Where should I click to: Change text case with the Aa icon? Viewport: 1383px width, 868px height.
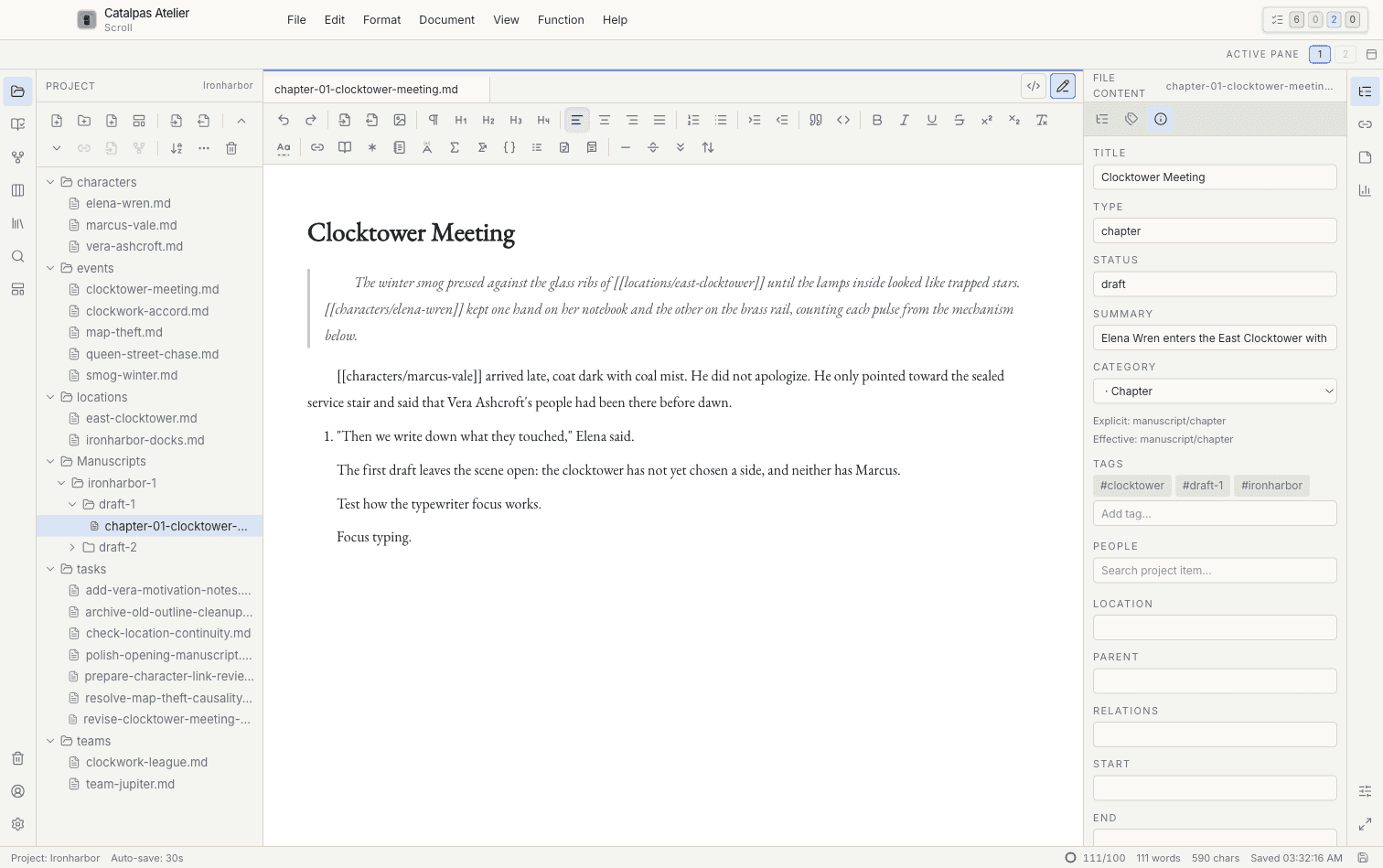click(x=284, y=147)
